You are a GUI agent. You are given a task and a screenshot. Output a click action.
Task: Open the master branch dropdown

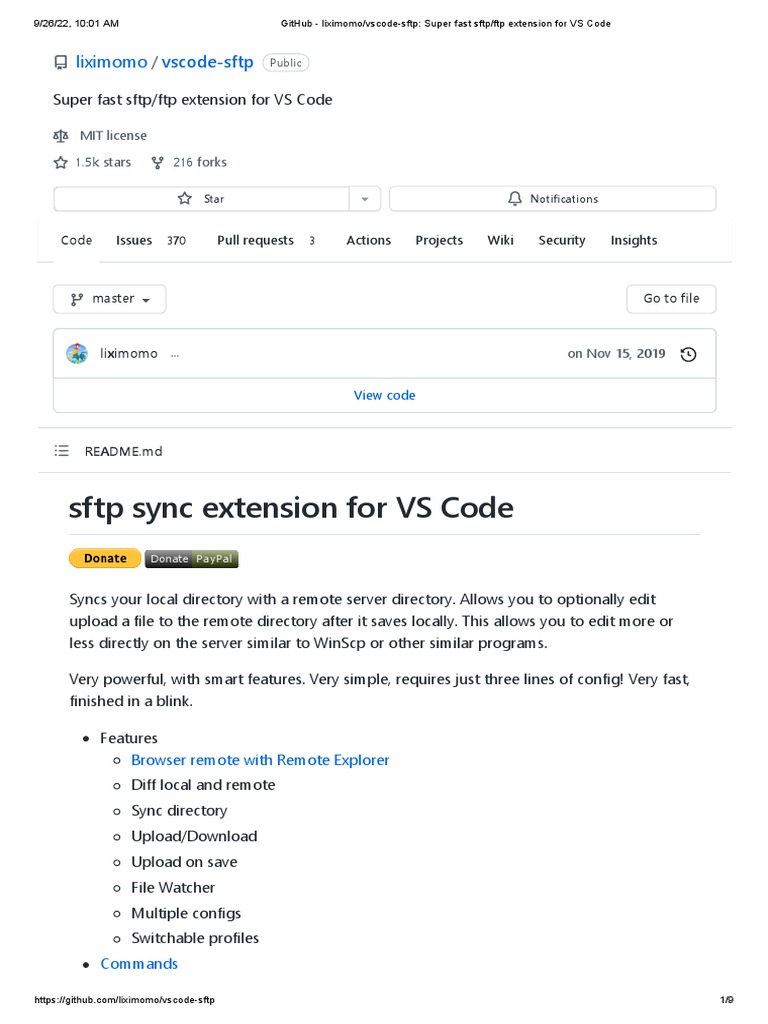[x=110, y=299]
